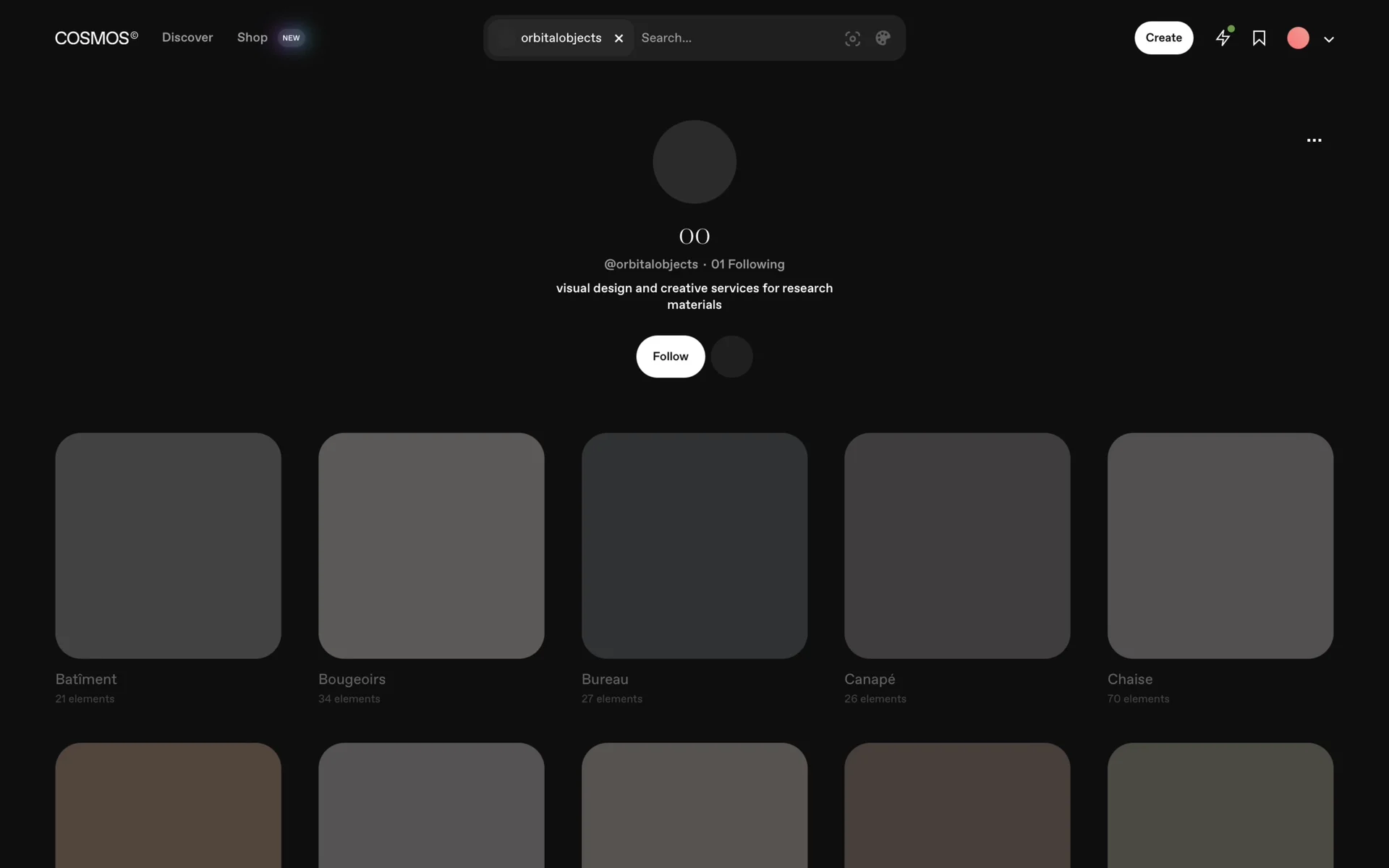
Task: Expand account menu chevron
Action: (x=1329, y=39)
